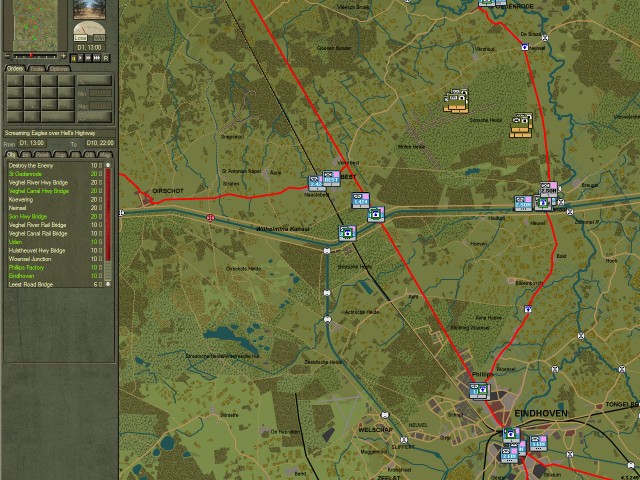Select unit at highway canal bridge near Best
Image resolution: width=640 pixels, height=480 pixels.
tap(376, 214)
